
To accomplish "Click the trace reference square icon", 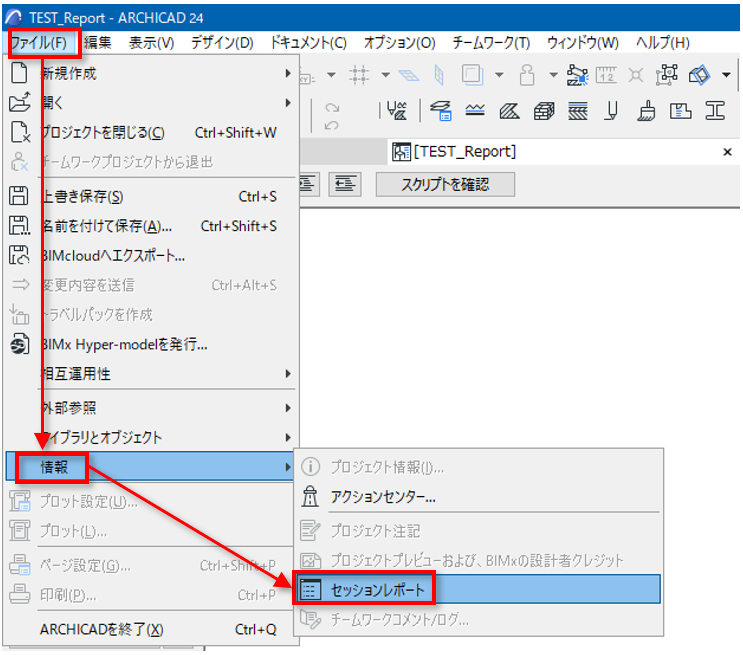I will [472, 74].
